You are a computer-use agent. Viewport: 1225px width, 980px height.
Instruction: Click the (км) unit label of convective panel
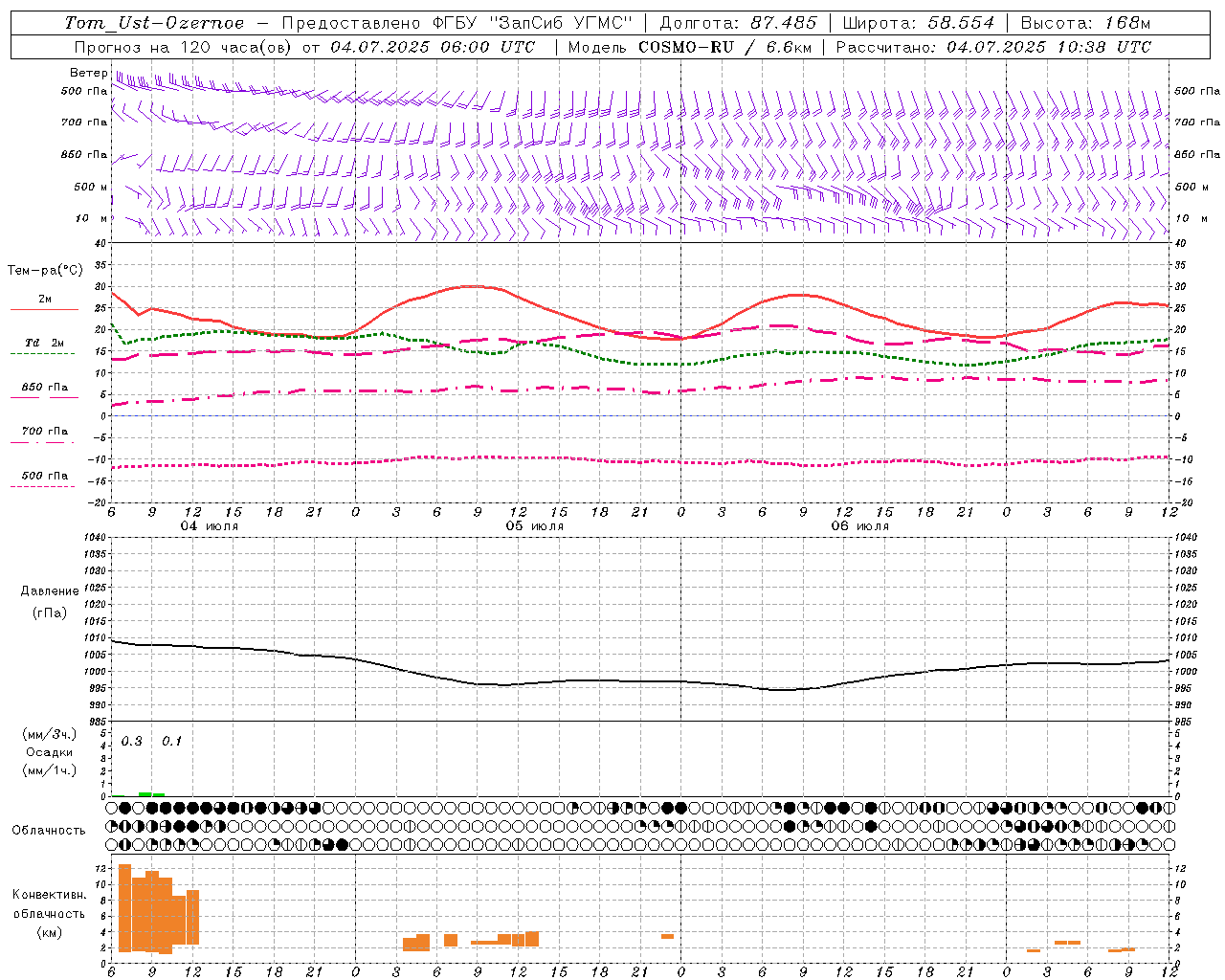coord(49,932)
